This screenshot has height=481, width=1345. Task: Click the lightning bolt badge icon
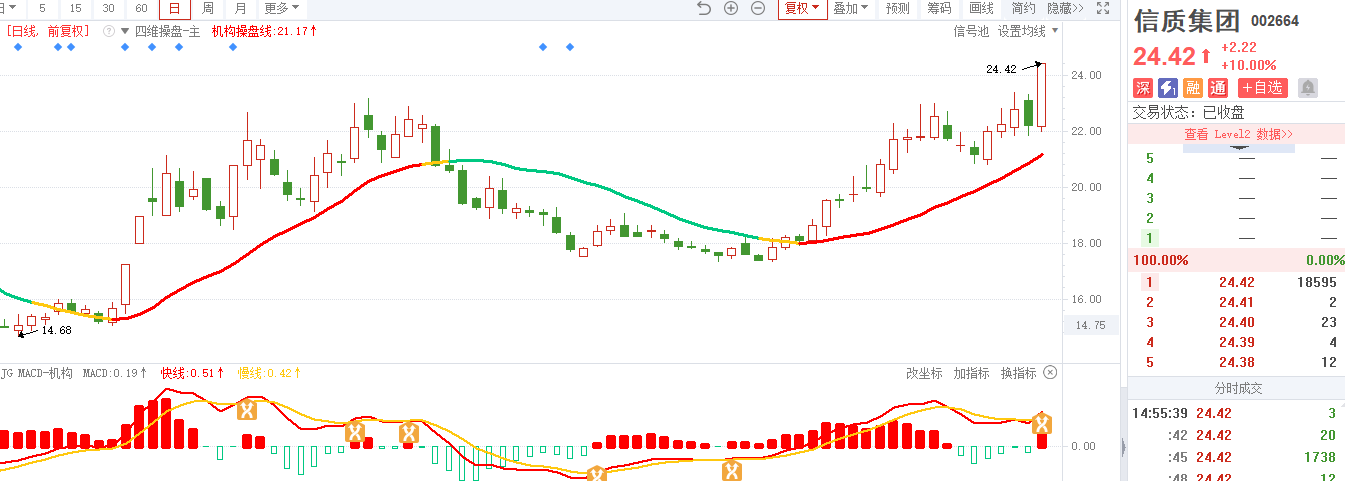1167,88
